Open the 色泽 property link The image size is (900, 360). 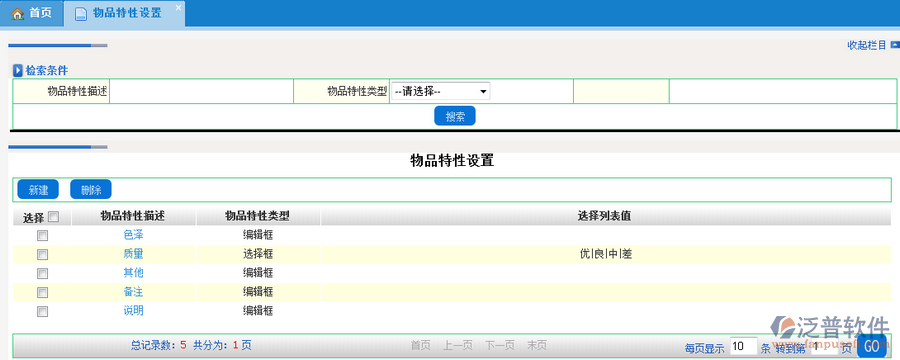coord(133,235)
